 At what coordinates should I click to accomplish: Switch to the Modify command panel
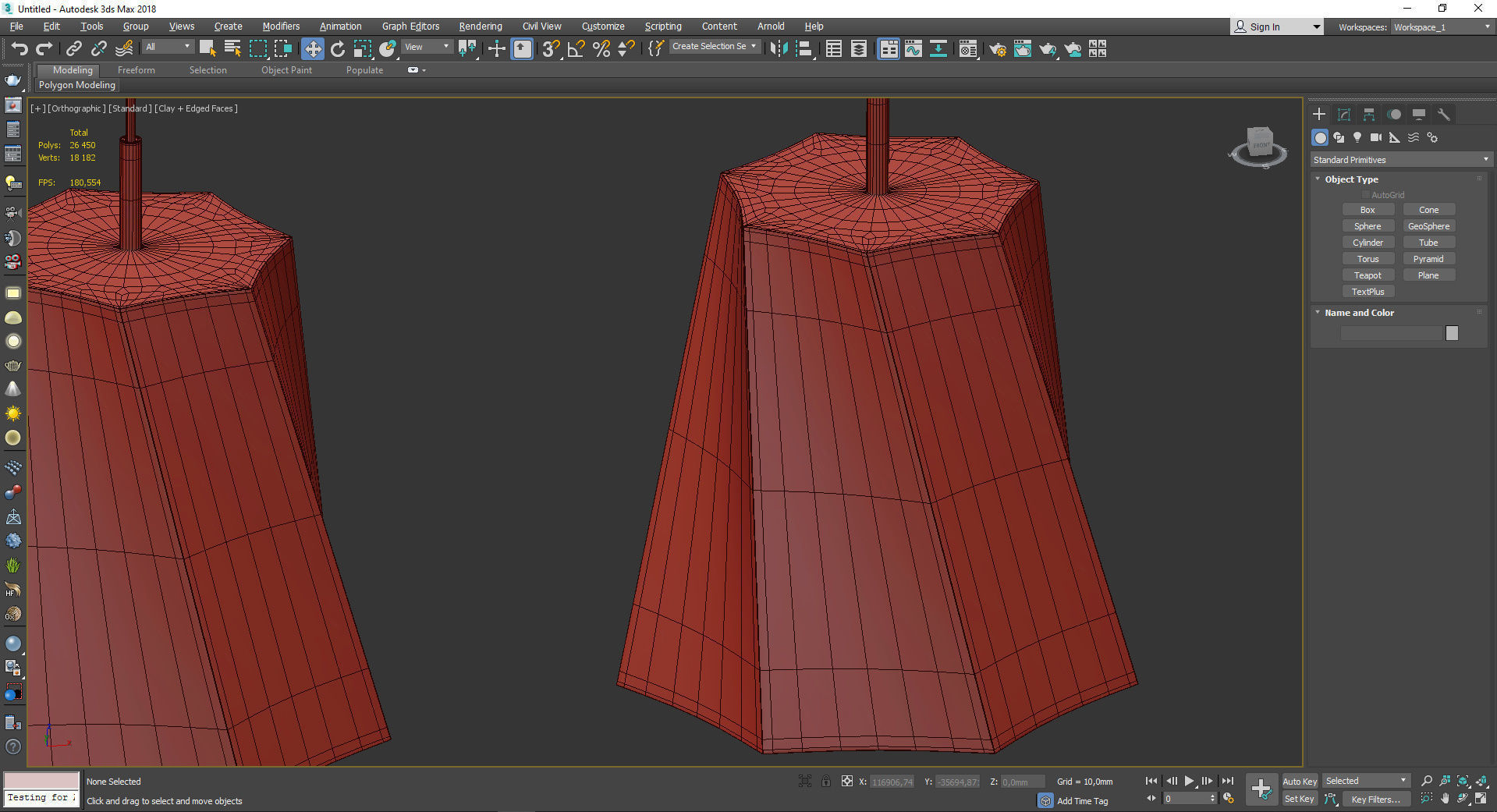click(1344, 115)
